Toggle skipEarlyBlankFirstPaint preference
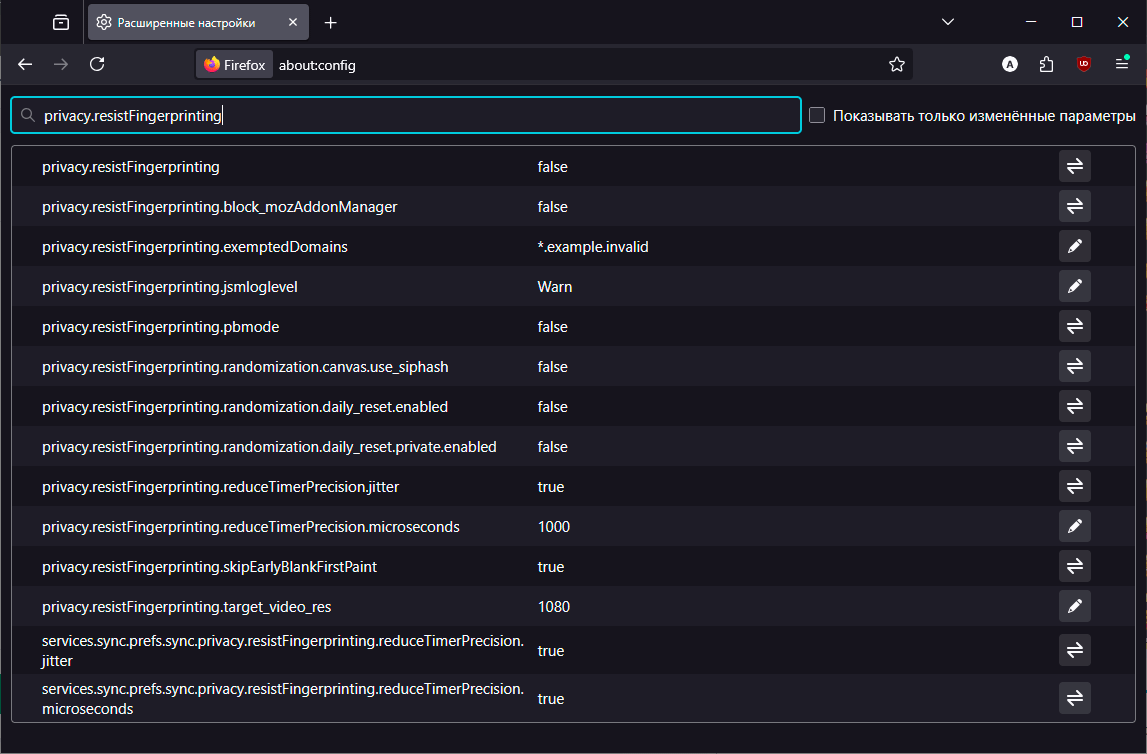The height and width of the screenshot is (754, 1147). click(x=1074, y=566)
